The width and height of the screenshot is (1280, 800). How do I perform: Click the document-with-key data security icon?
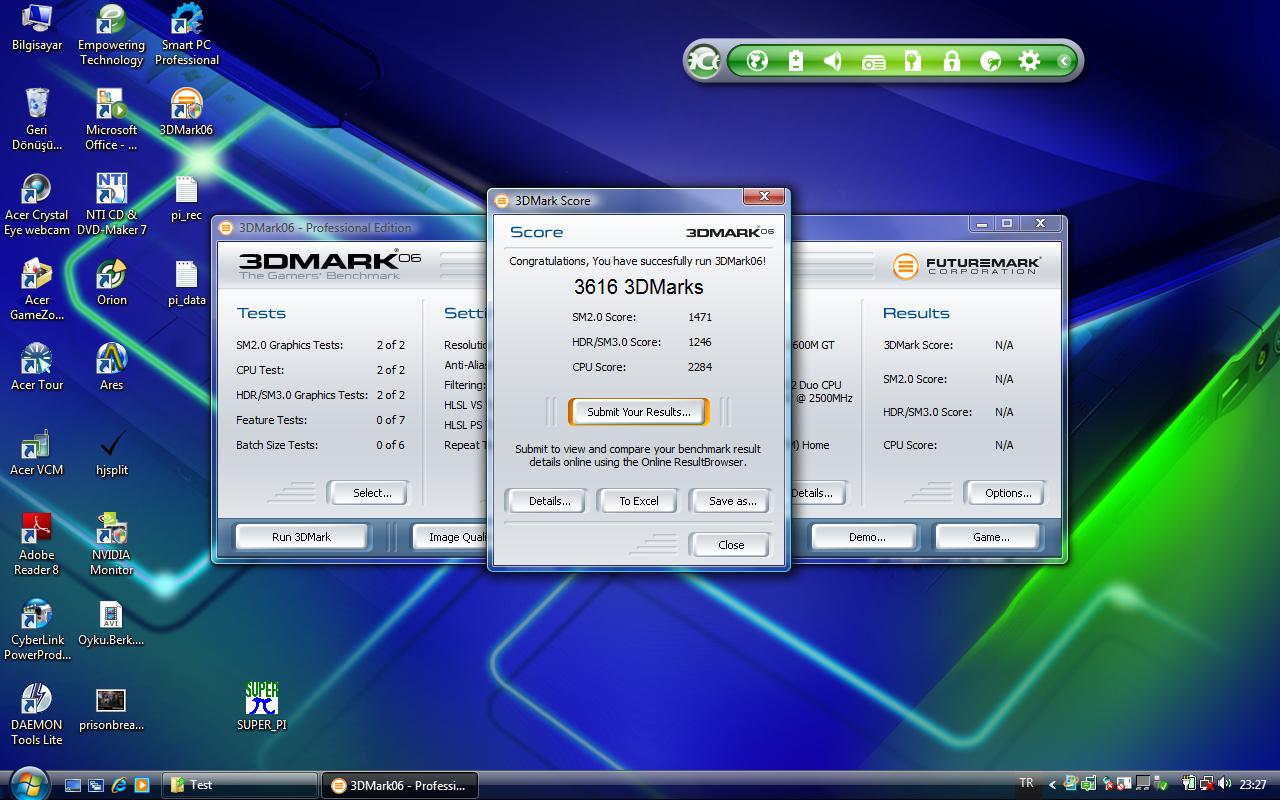[912, 61]
